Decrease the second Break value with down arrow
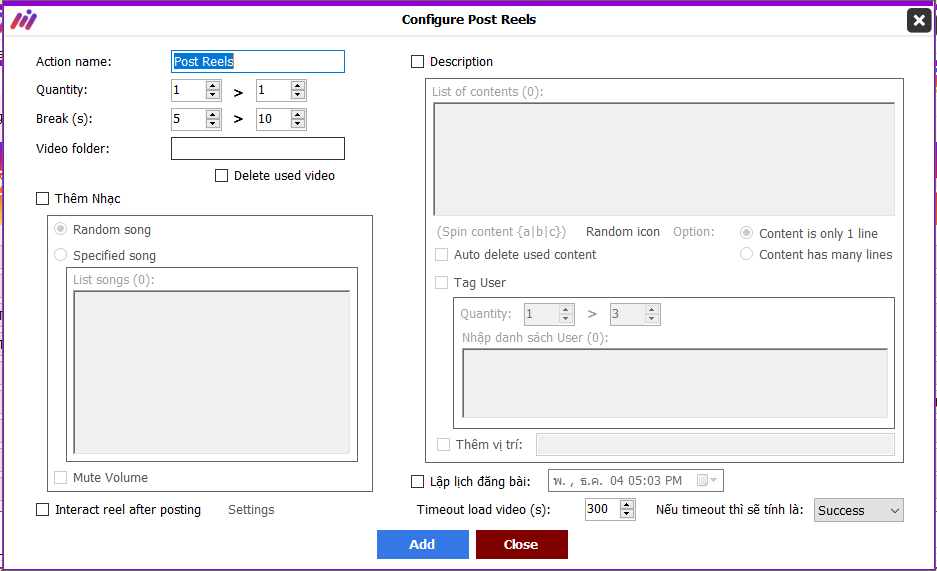 [298, 124]
